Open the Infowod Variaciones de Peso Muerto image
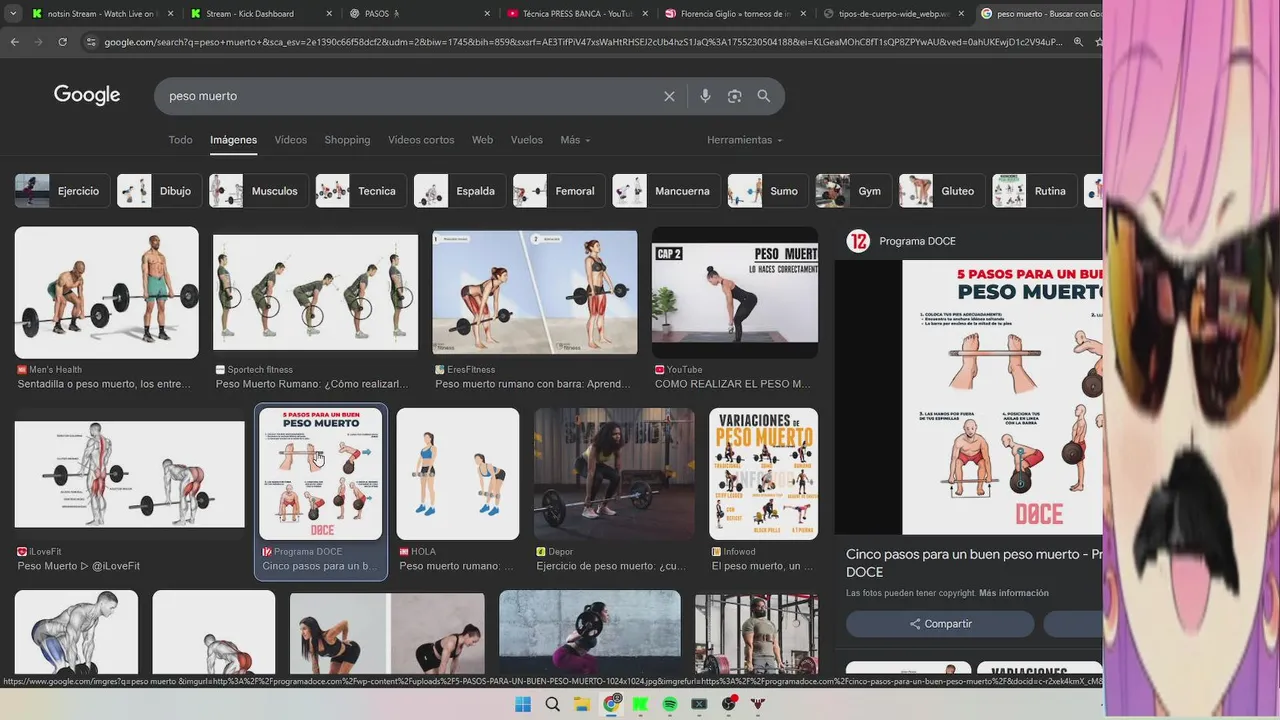 [763, 474]
